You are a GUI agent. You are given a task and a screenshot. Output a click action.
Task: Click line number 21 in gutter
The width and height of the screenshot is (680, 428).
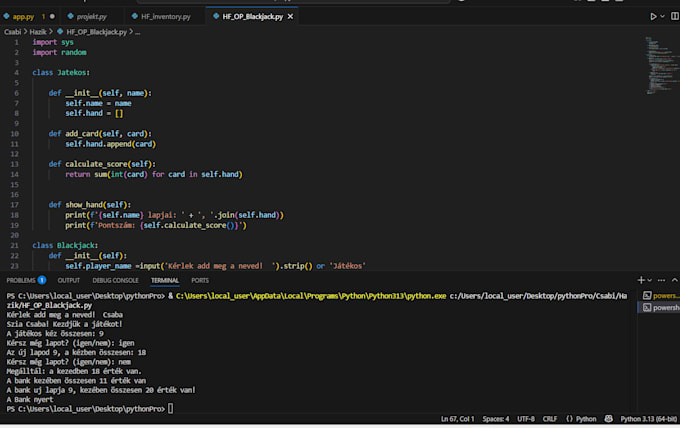(x=14, y=245)
